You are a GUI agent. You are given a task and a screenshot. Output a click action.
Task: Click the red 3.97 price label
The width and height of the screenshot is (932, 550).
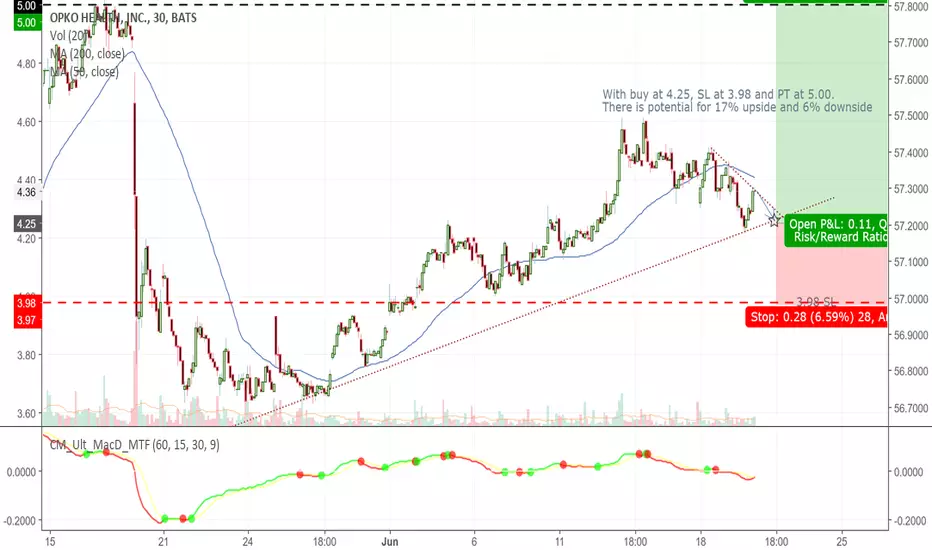point(26,320)
